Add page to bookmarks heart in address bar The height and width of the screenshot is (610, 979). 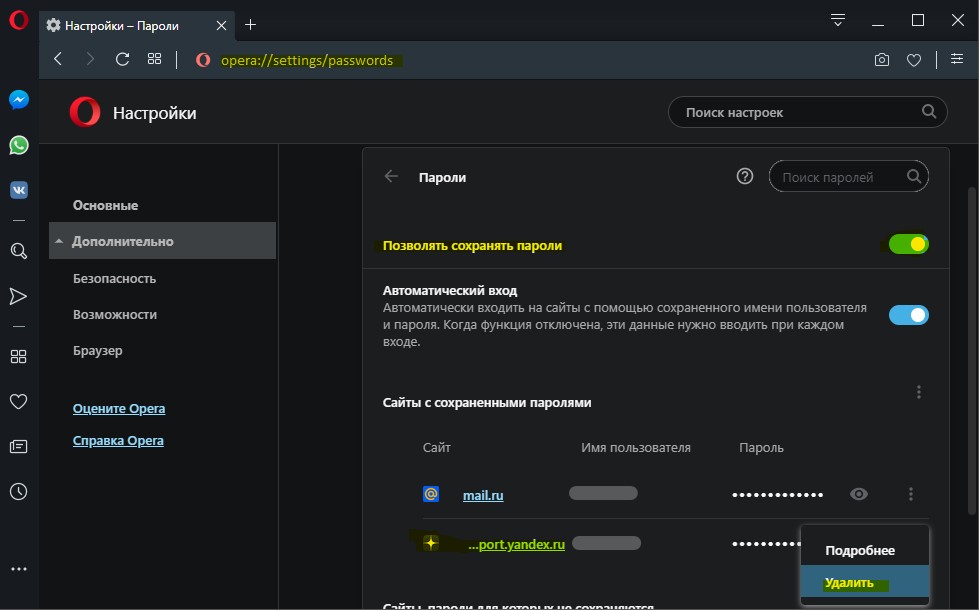(x=914, y=60)
